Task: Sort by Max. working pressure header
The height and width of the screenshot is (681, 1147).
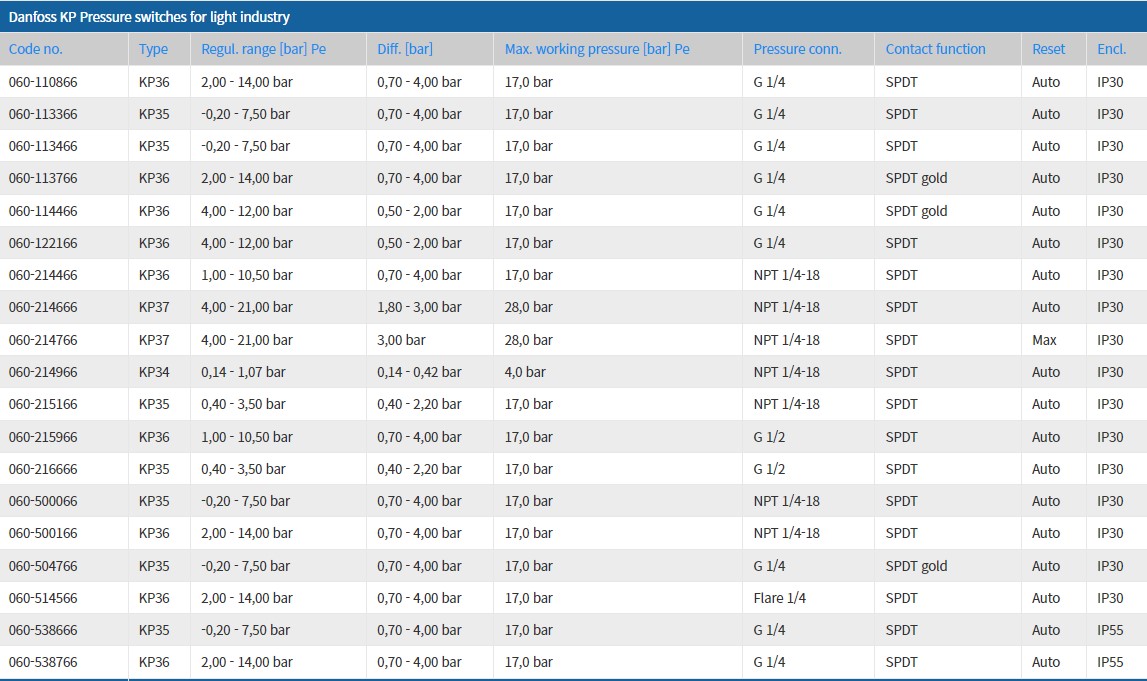Action: point(597,49)
